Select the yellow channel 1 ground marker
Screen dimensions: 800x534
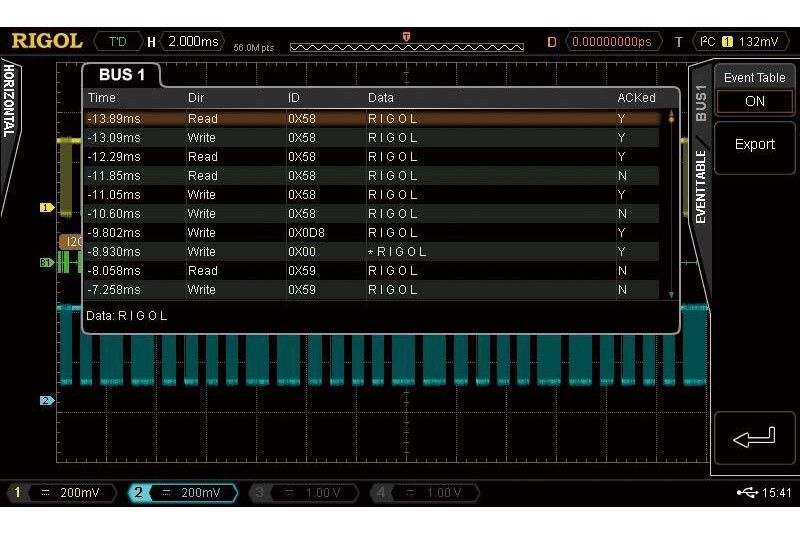click(x=45, y=208)
